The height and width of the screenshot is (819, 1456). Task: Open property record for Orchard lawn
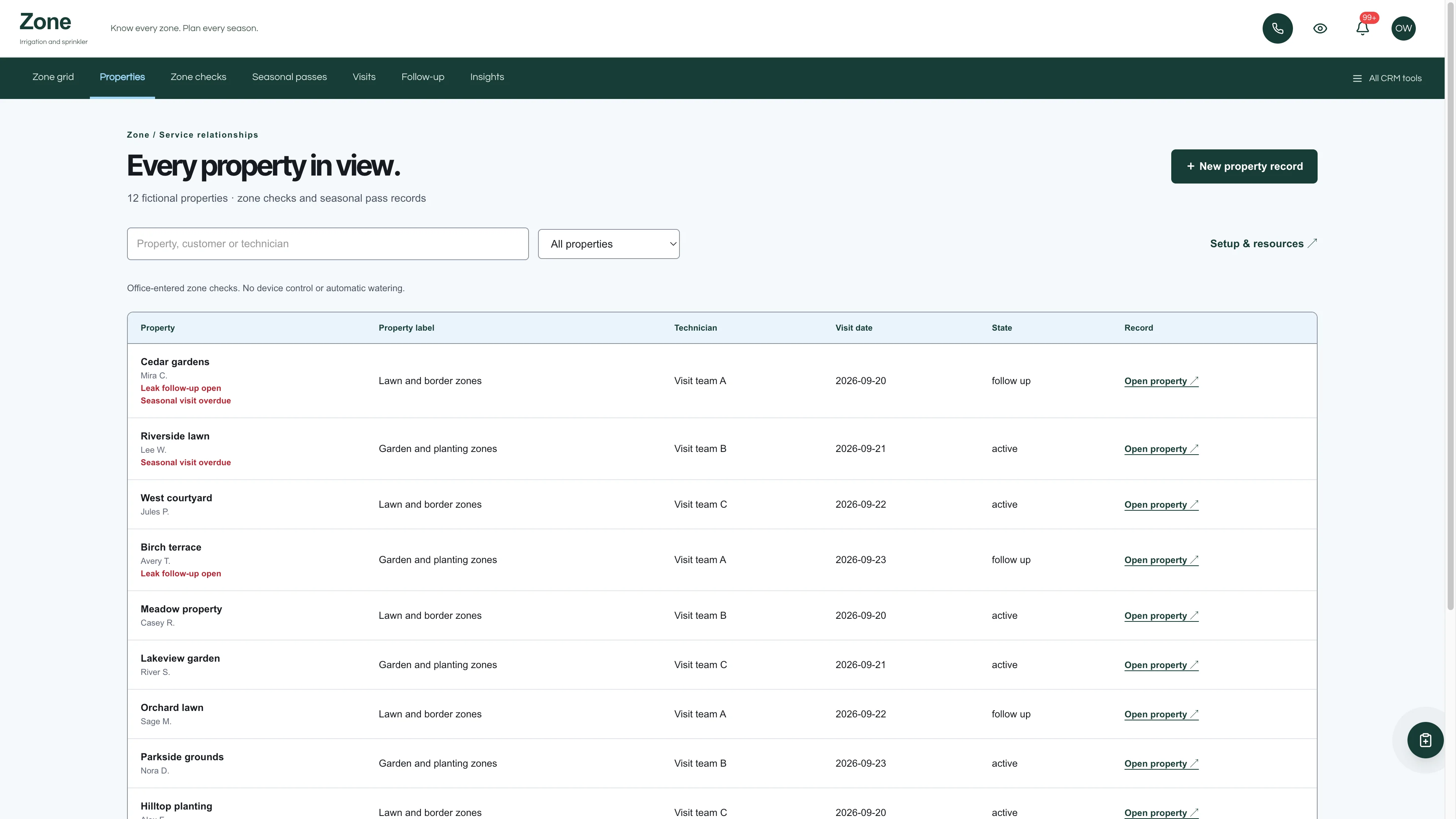[x=1161, y=714]
